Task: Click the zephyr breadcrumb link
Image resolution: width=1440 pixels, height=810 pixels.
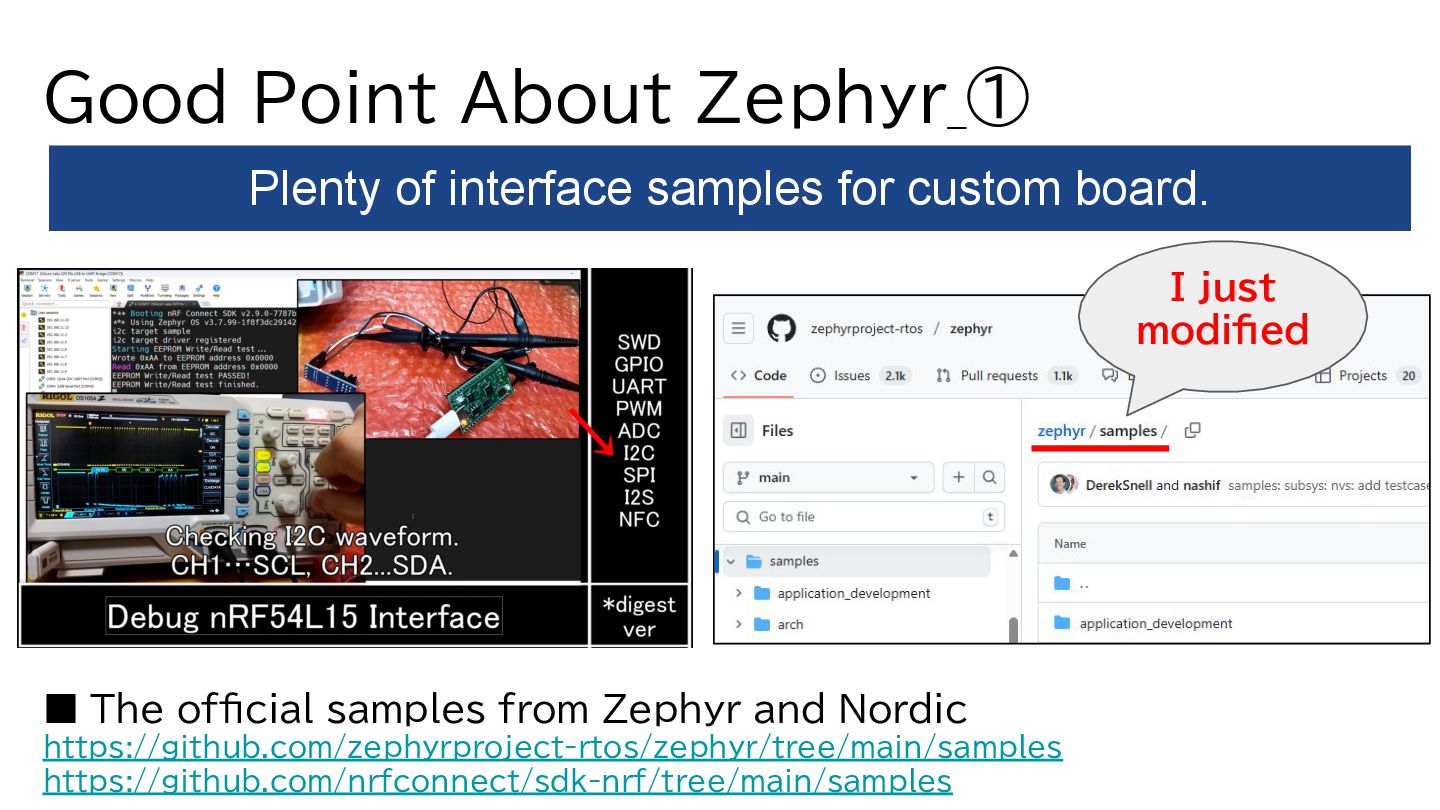Action: [x=1061, y=431]
